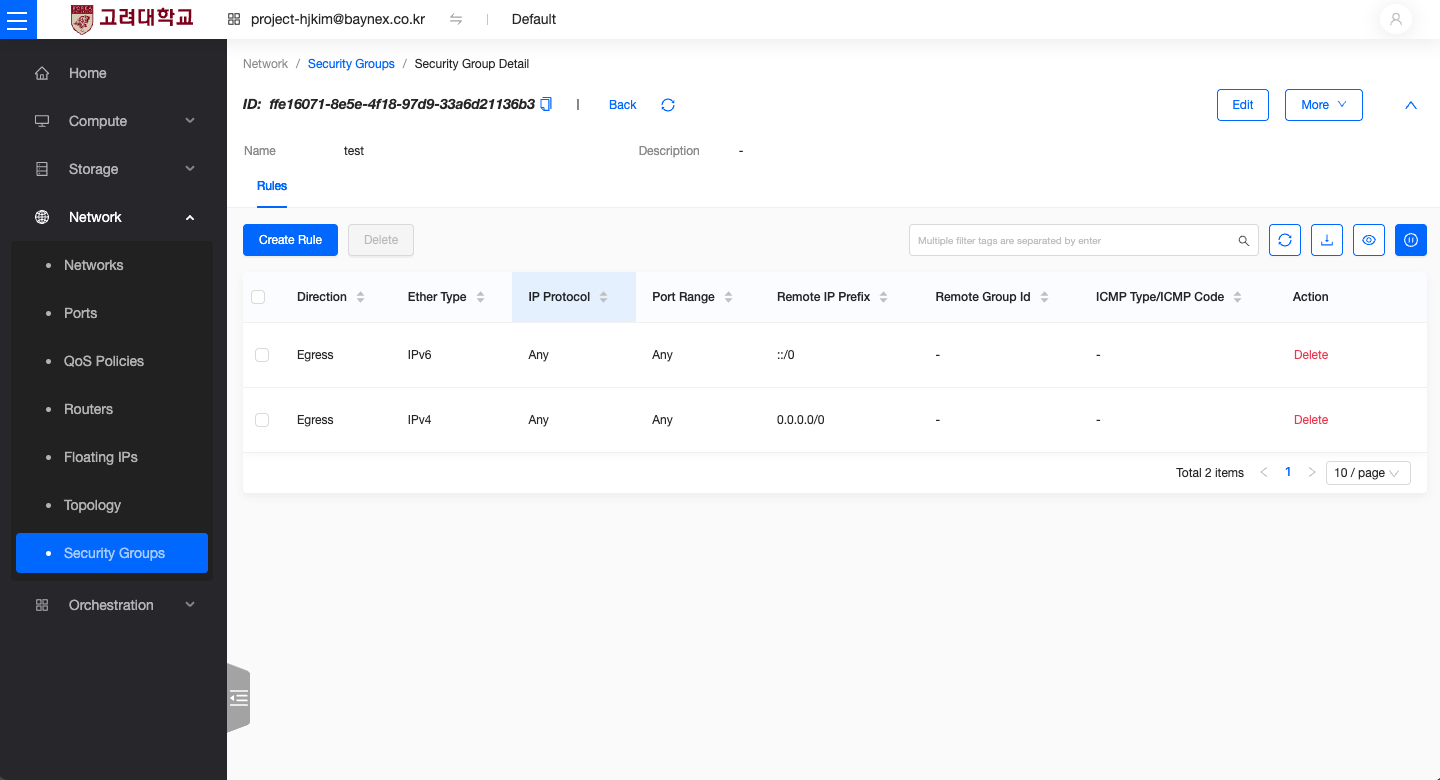Click the Edit button
This screenshot has height=780, width=1440.
pos(1243,105)
